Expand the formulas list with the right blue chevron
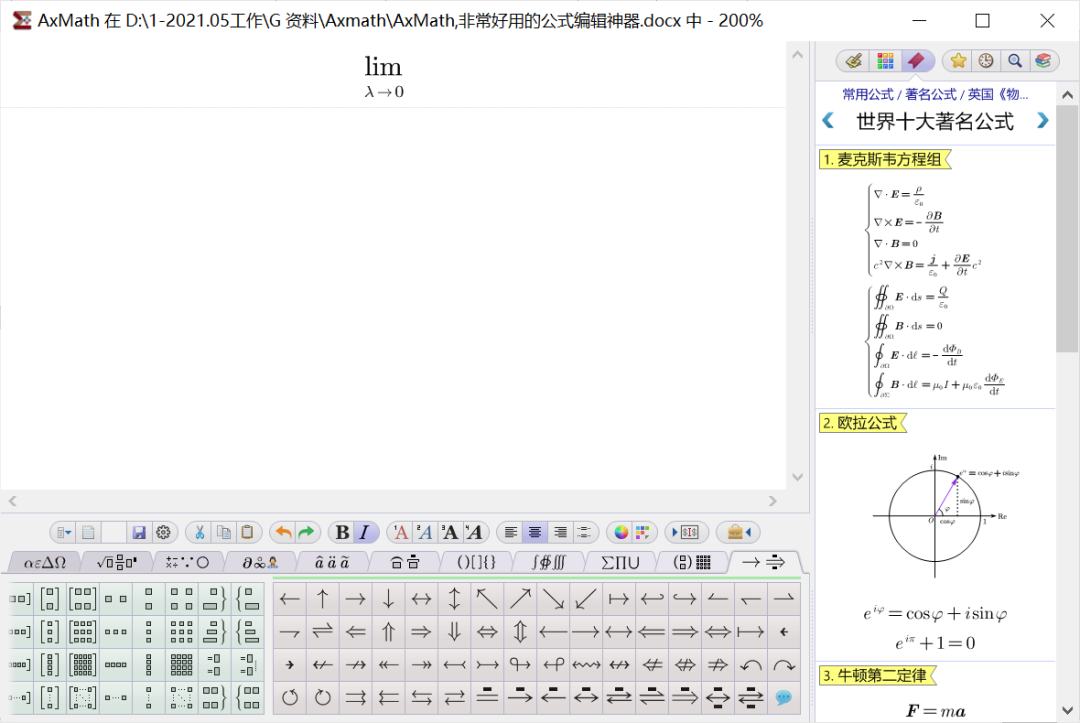 click(1043, 120)
